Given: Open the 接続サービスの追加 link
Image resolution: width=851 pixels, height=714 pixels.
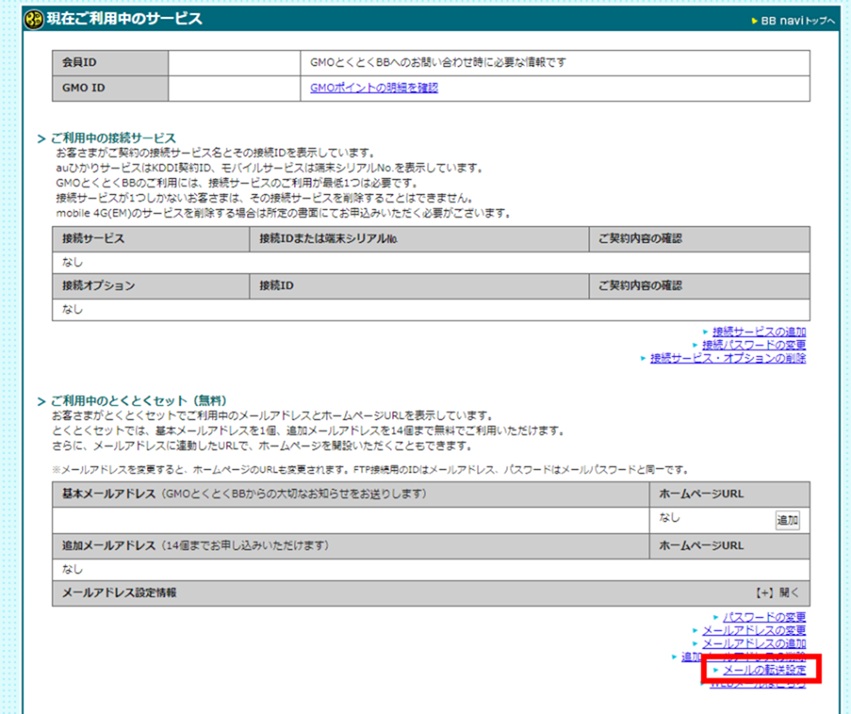Looking at the screenshot, I should tap(759, 331).
